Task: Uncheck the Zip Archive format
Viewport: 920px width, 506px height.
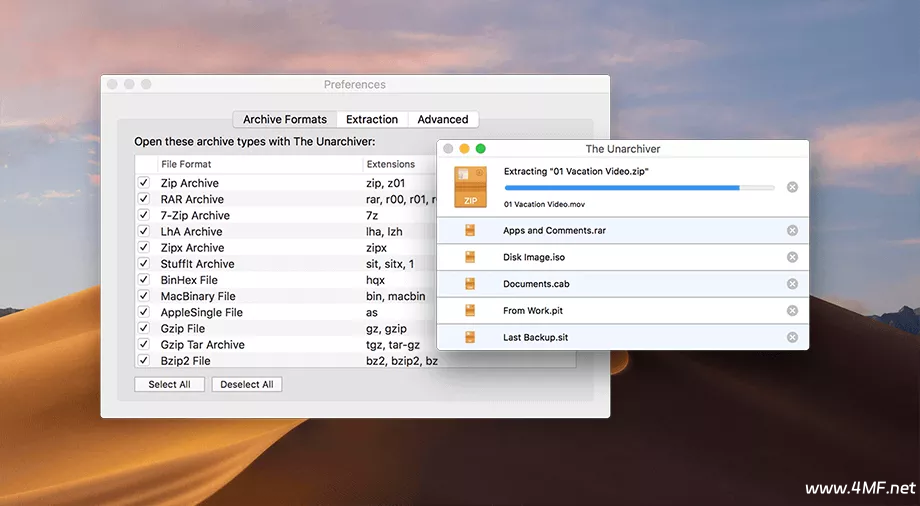Action: [144, 183]
